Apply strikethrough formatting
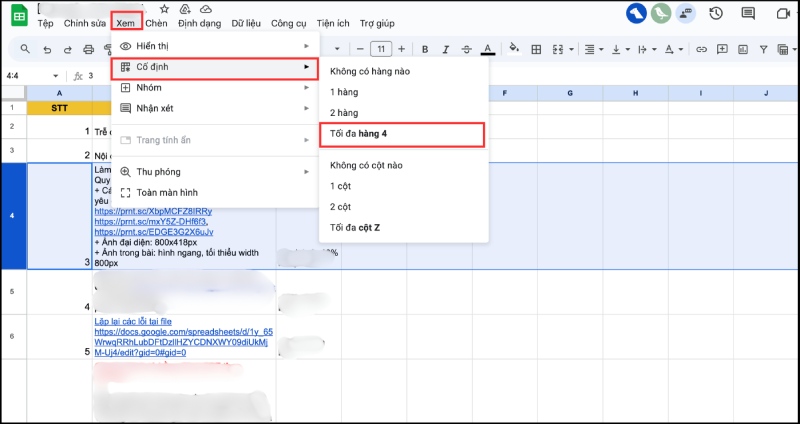Viewport: 800px width, 424px height. [466, 49]
